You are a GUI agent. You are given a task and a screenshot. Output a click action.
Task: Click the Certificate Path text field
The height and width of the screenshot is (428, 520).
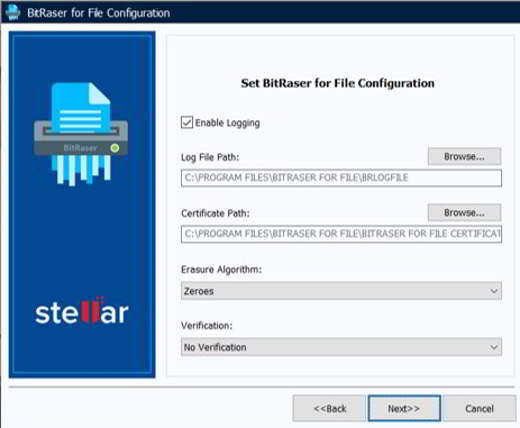coord(341,234)
